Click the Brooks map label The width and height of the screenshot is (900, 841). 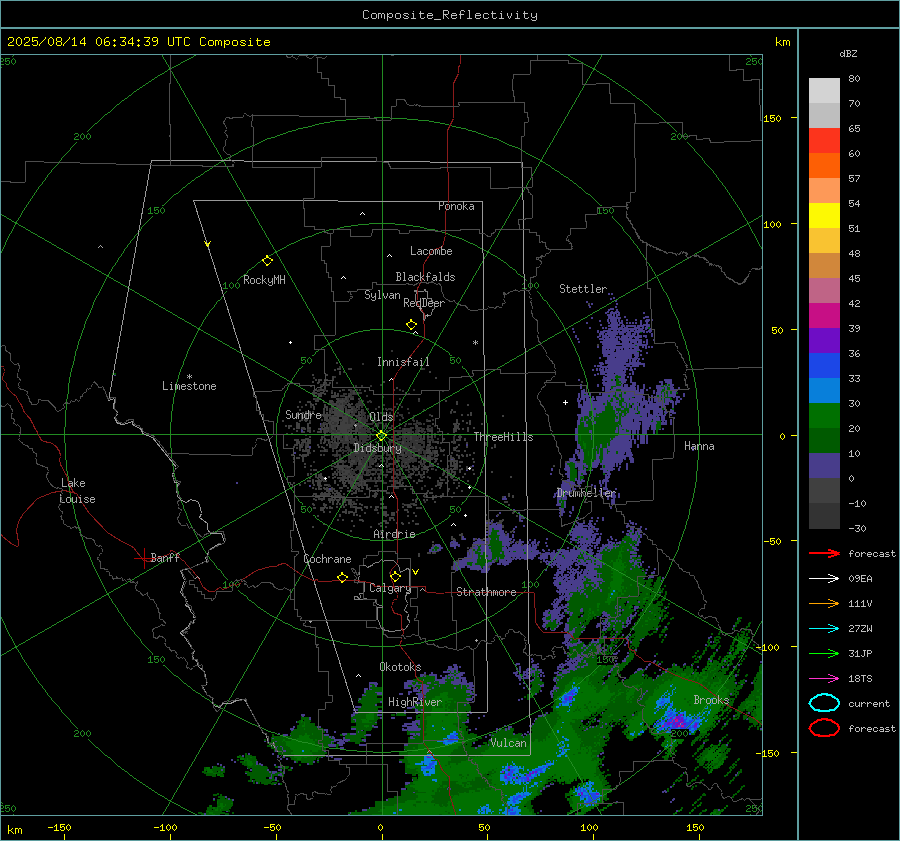[711, 700]
